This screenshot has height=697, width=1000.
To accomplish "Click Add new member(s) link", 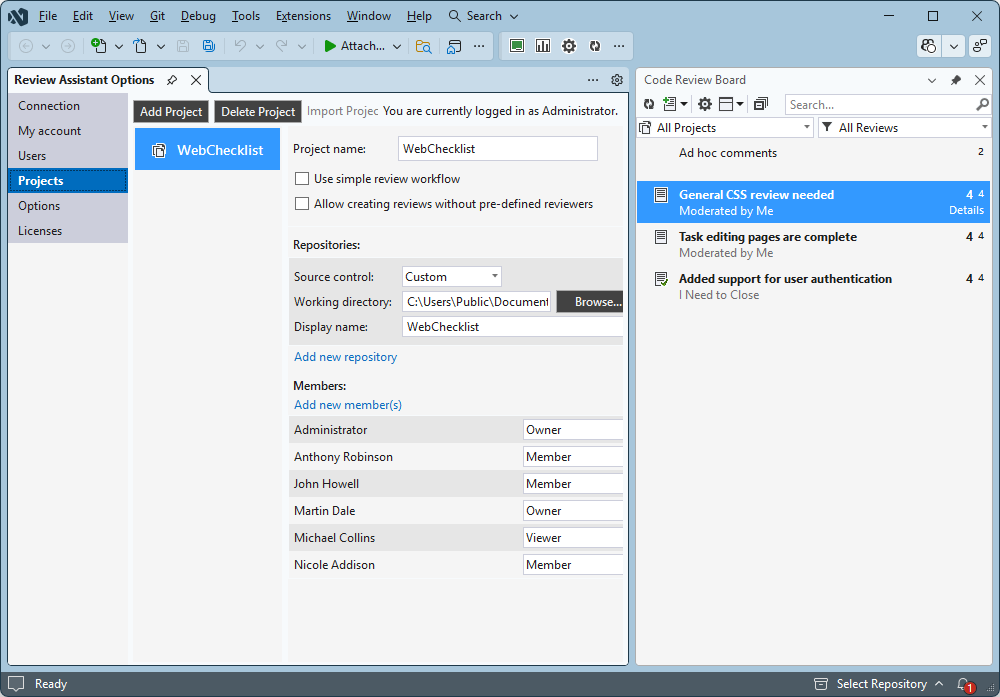I will pyautogui.click(x=348, y=405).
